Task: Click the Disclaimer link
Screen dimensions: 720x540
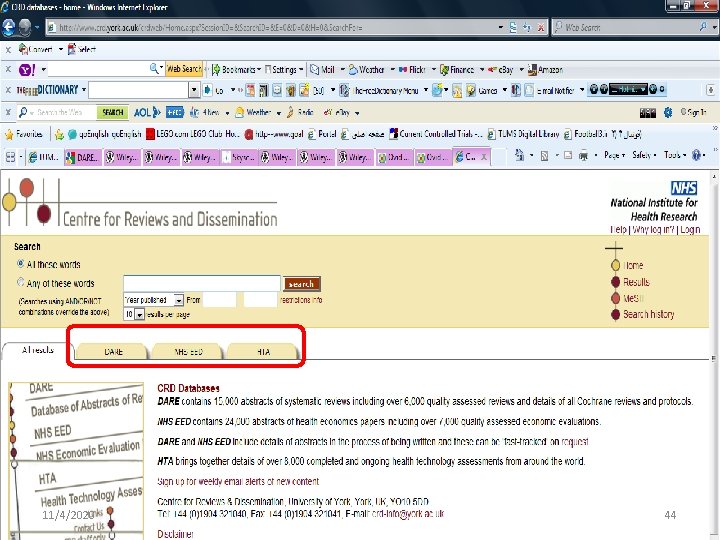Action: (175, 534)
